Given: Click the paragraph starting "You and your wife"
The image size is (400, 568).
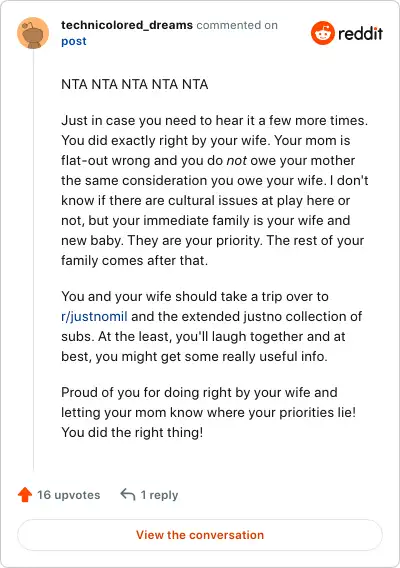Looking at the screenshot, I should (212, 326).
